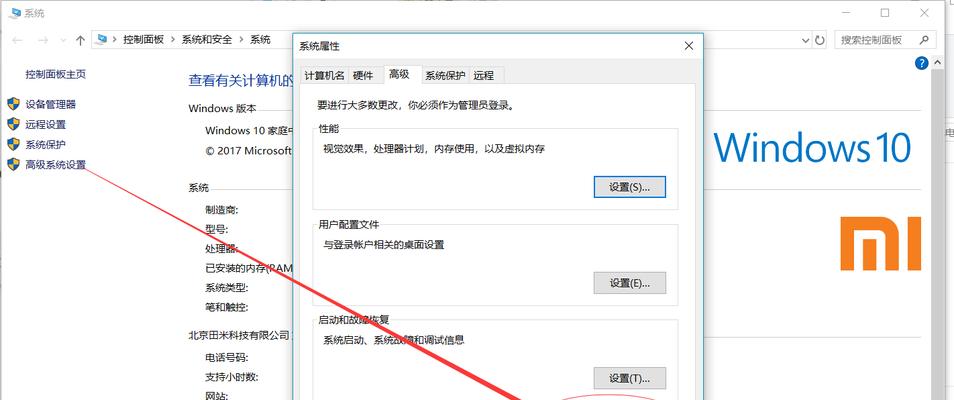Screen dimensions: 954x400
Task: Click the 系统 window title icon
Action: coord(15,13)
